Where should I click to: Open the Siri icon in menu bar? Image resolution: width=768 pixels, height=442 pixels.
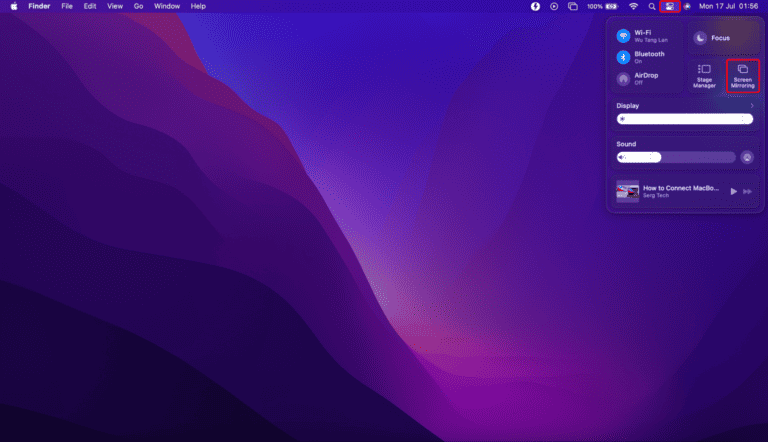coord(687,6)
